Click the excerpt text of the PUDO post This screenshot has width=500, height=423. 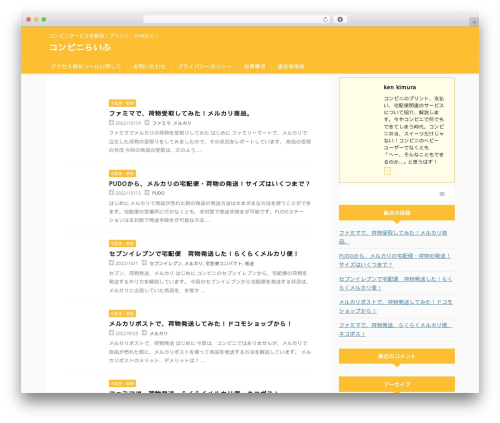coord(210,212)
